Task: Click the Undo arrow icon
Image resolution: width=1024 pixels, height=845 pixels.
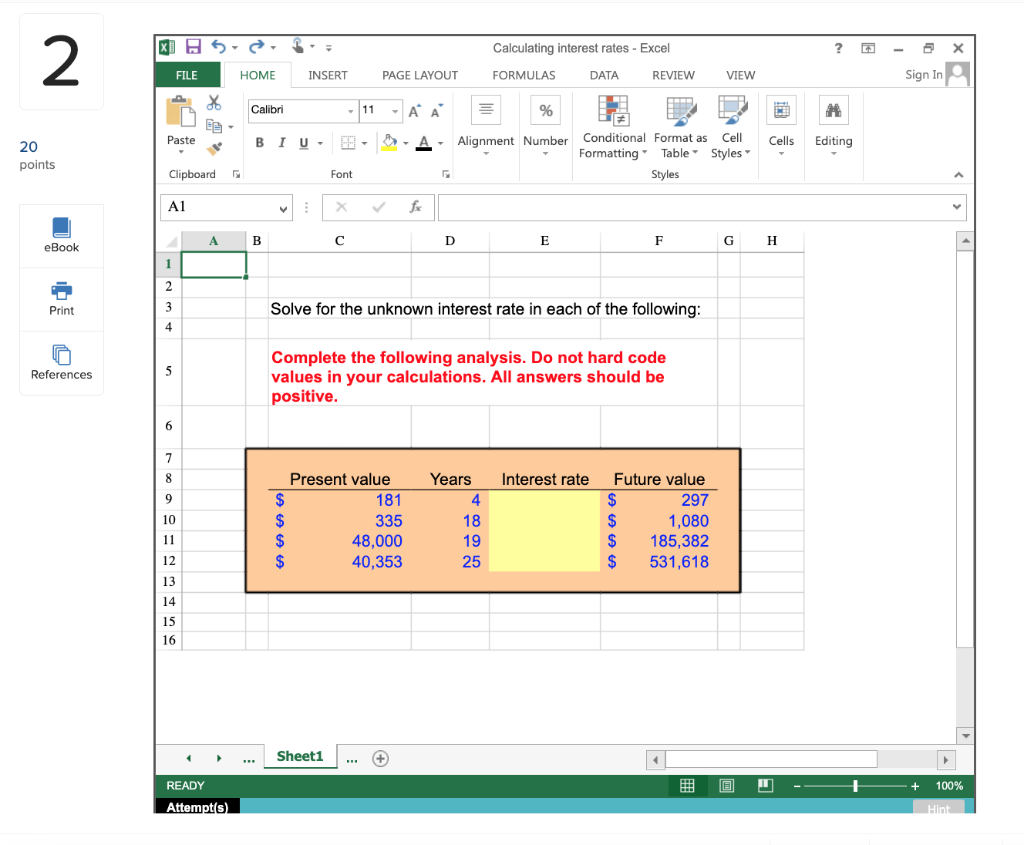Action: (219, 47)
